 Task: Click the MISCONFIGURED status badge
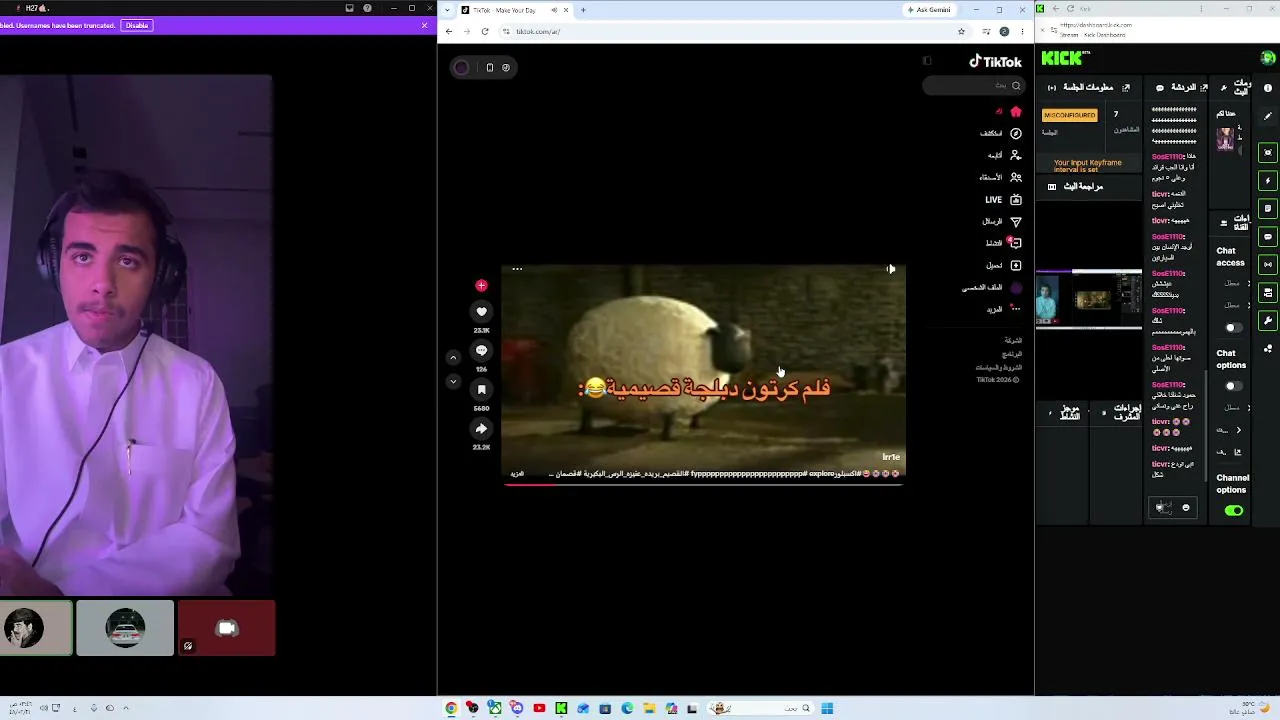1069,115
